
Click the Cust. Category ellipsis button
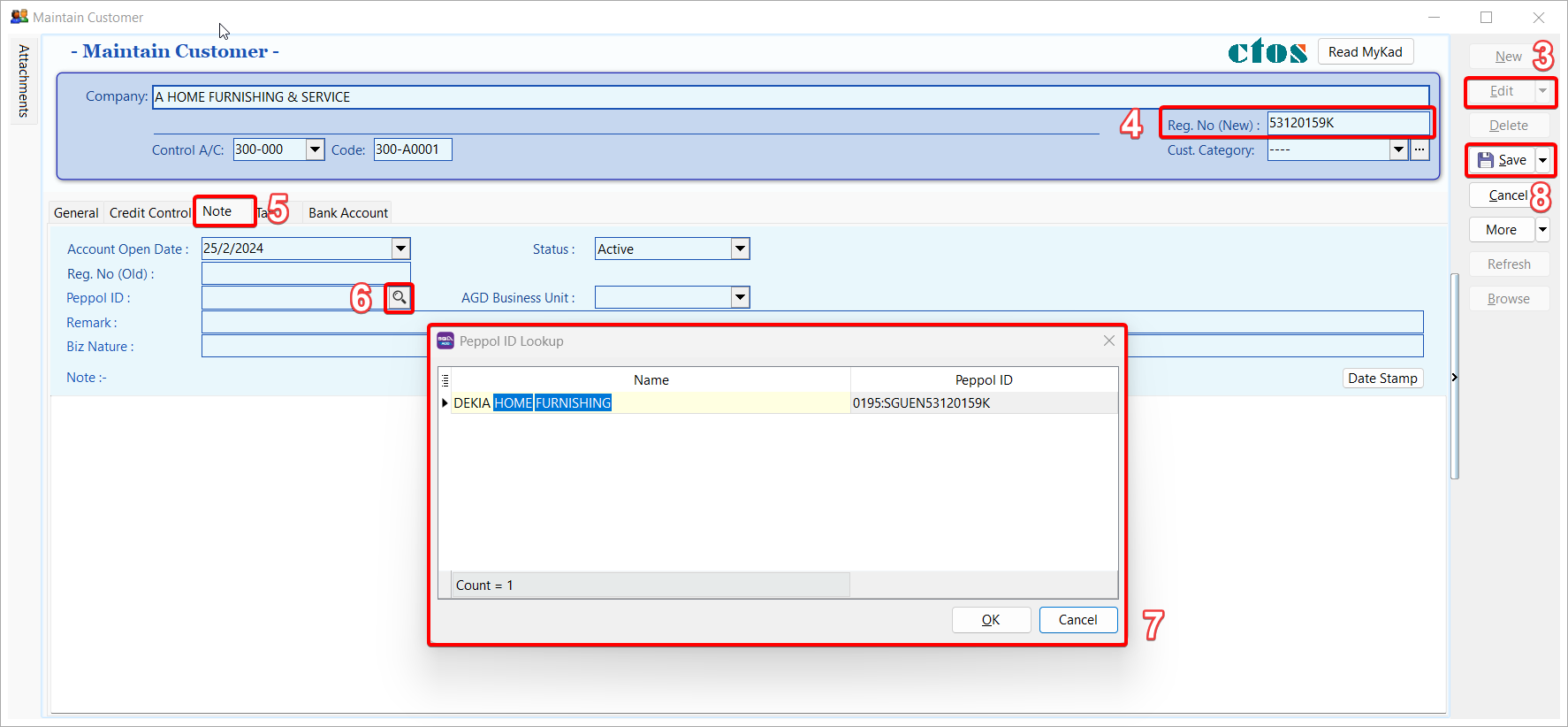pos(1420,150)
